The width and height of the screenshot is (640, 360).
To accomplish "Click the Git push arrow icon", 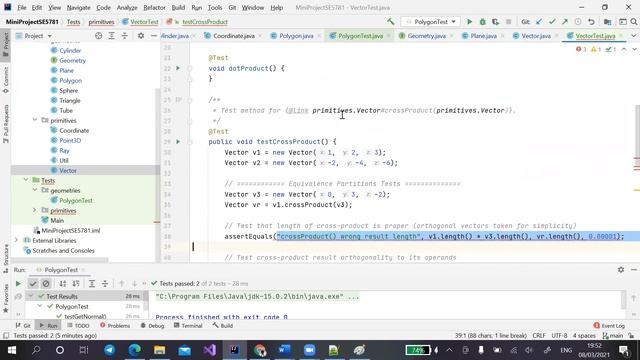I will [565, 22].
